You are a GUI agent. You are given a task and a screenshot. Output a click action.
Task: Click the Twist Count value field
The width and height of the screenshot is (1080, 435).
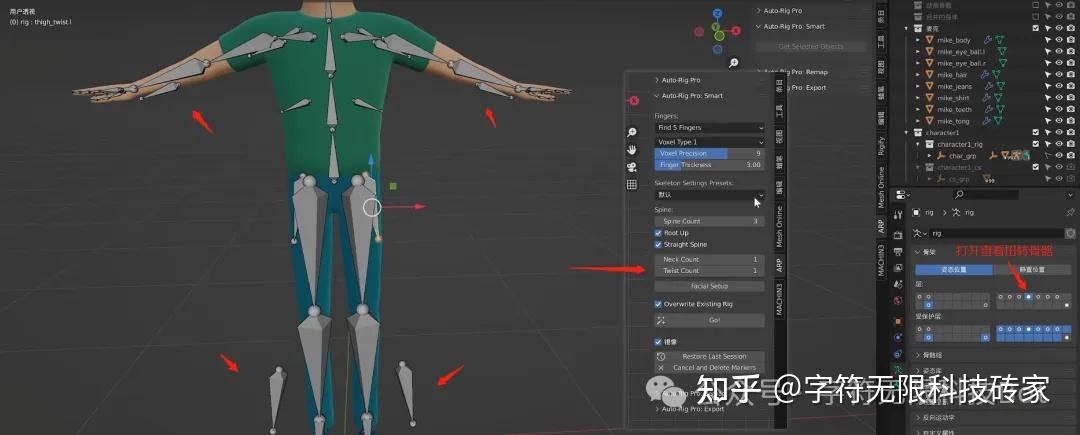click(709, 271)
